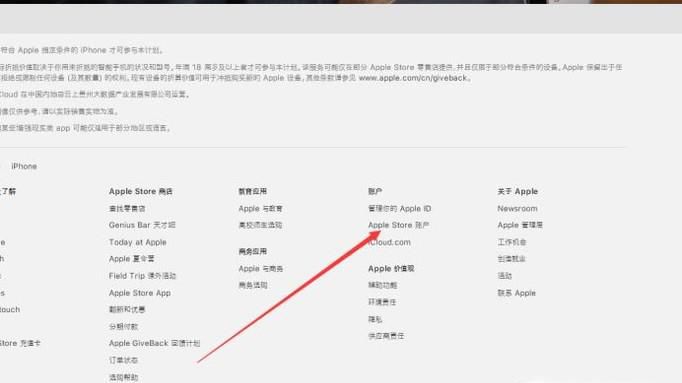Open the 活动 events link
This screenshot has height=383, width=682.
505,276
